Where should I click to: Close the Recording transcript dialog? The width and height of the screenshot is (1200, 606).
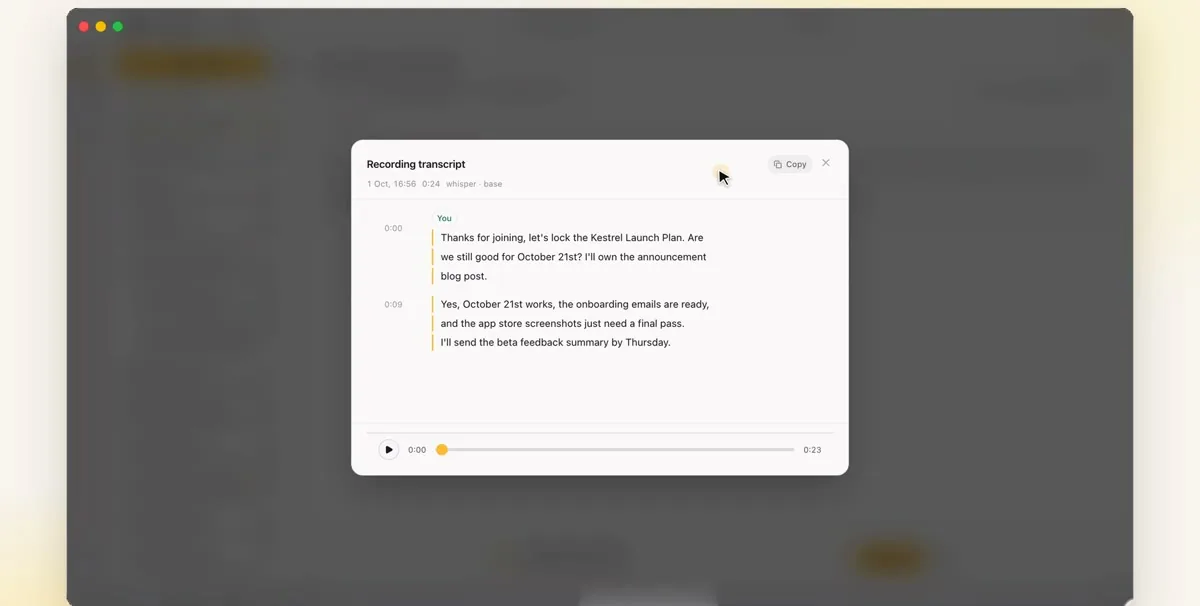[826, 163]
